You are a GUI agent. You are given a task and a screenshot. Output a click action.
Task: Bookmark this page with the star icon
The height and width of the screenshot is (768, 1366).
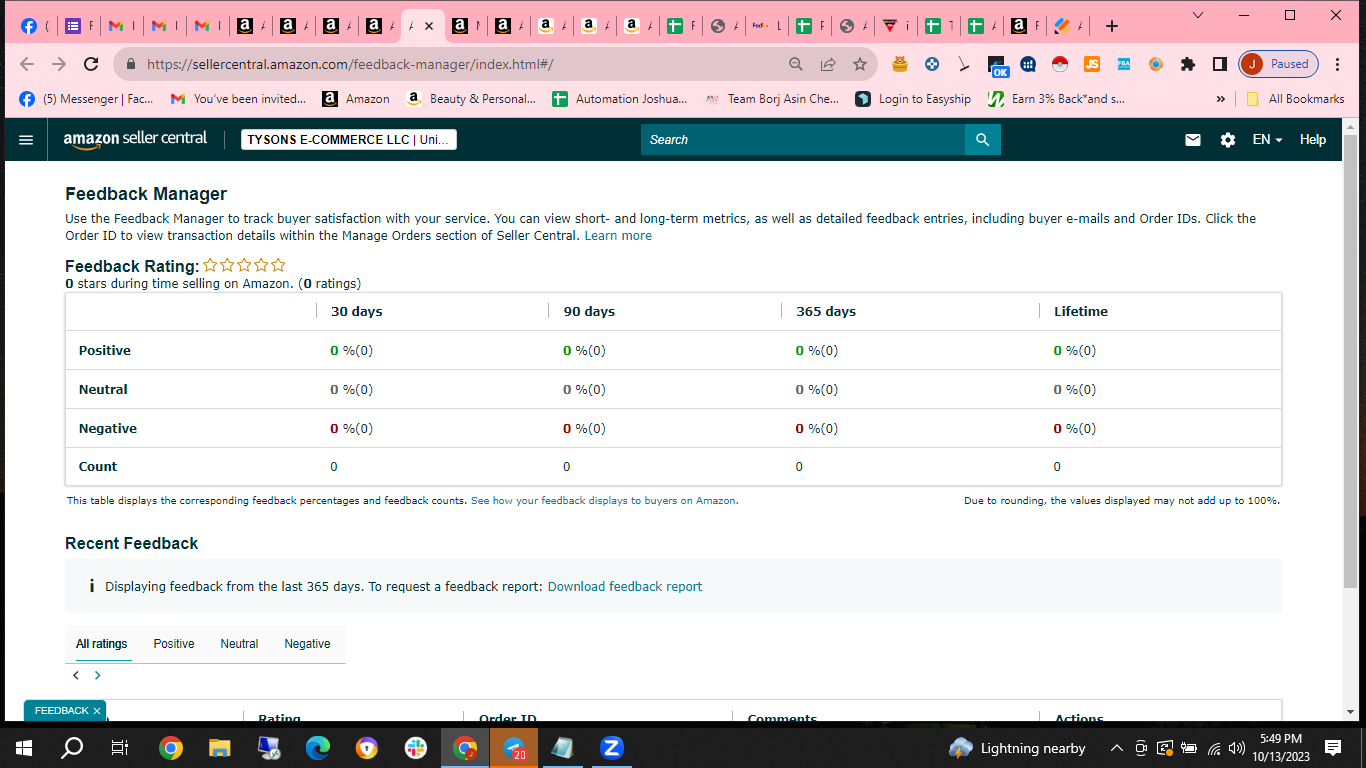coord(860,64)
